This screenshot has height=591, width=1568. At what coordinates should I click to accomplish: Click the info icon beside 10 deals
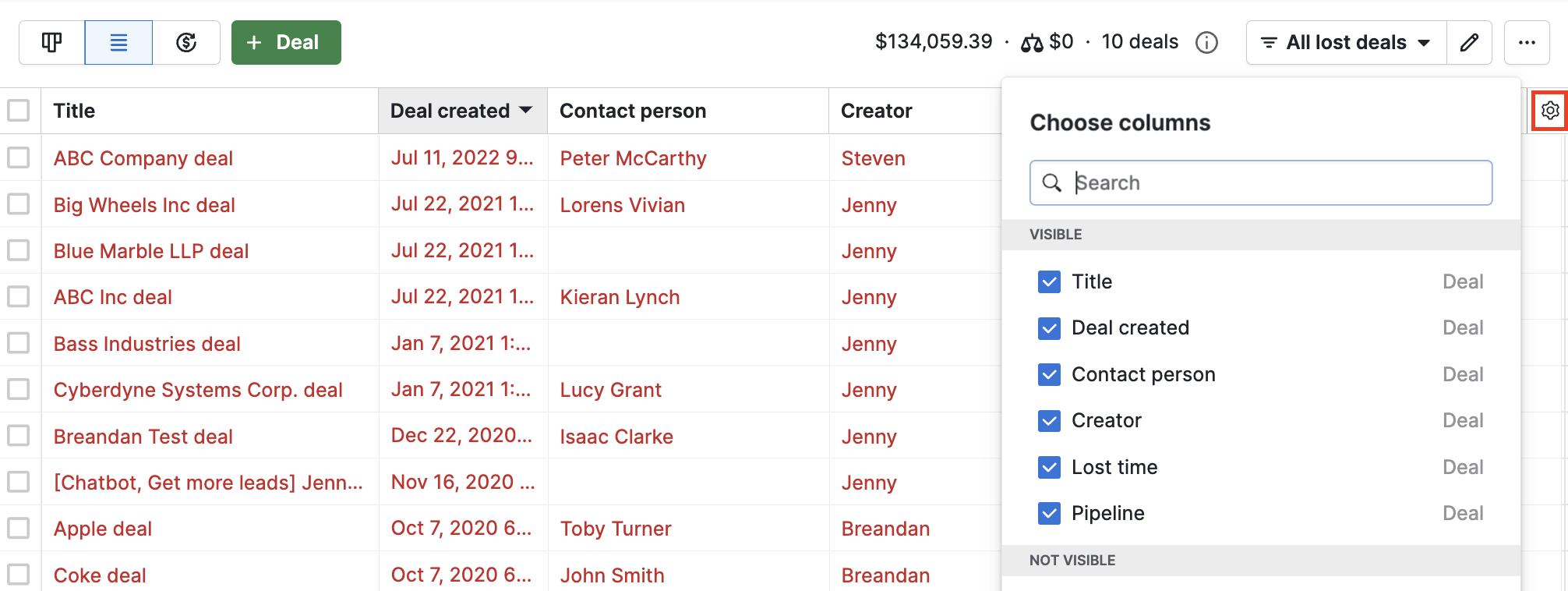[1206, 42]
